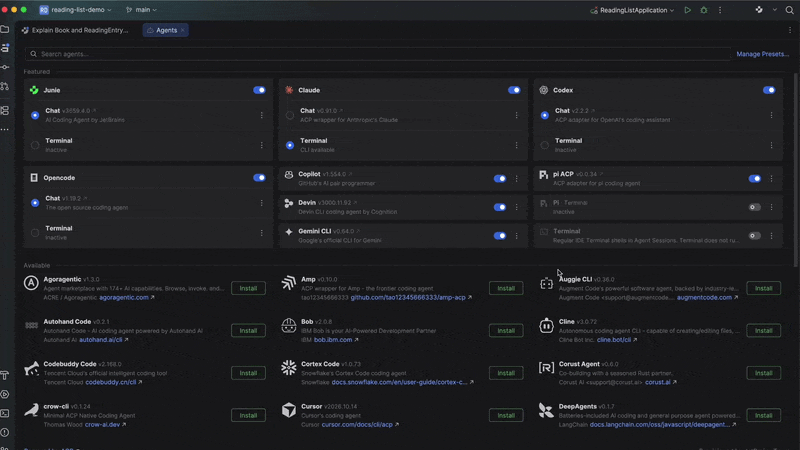Screen dimensions: 800x450
Task: Open the bob.ibm.com link
Action: [x=333, y=340]
